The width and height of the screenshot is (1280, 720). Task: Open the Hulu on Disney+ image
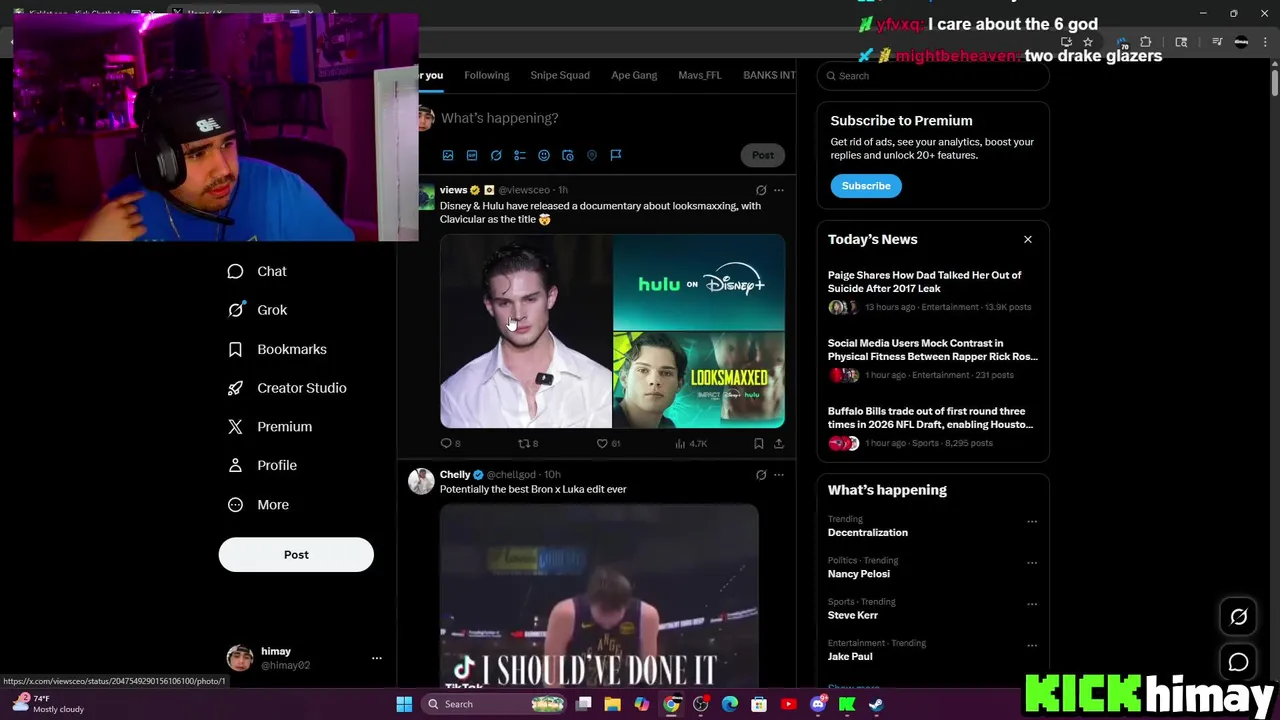click(699, 283)
